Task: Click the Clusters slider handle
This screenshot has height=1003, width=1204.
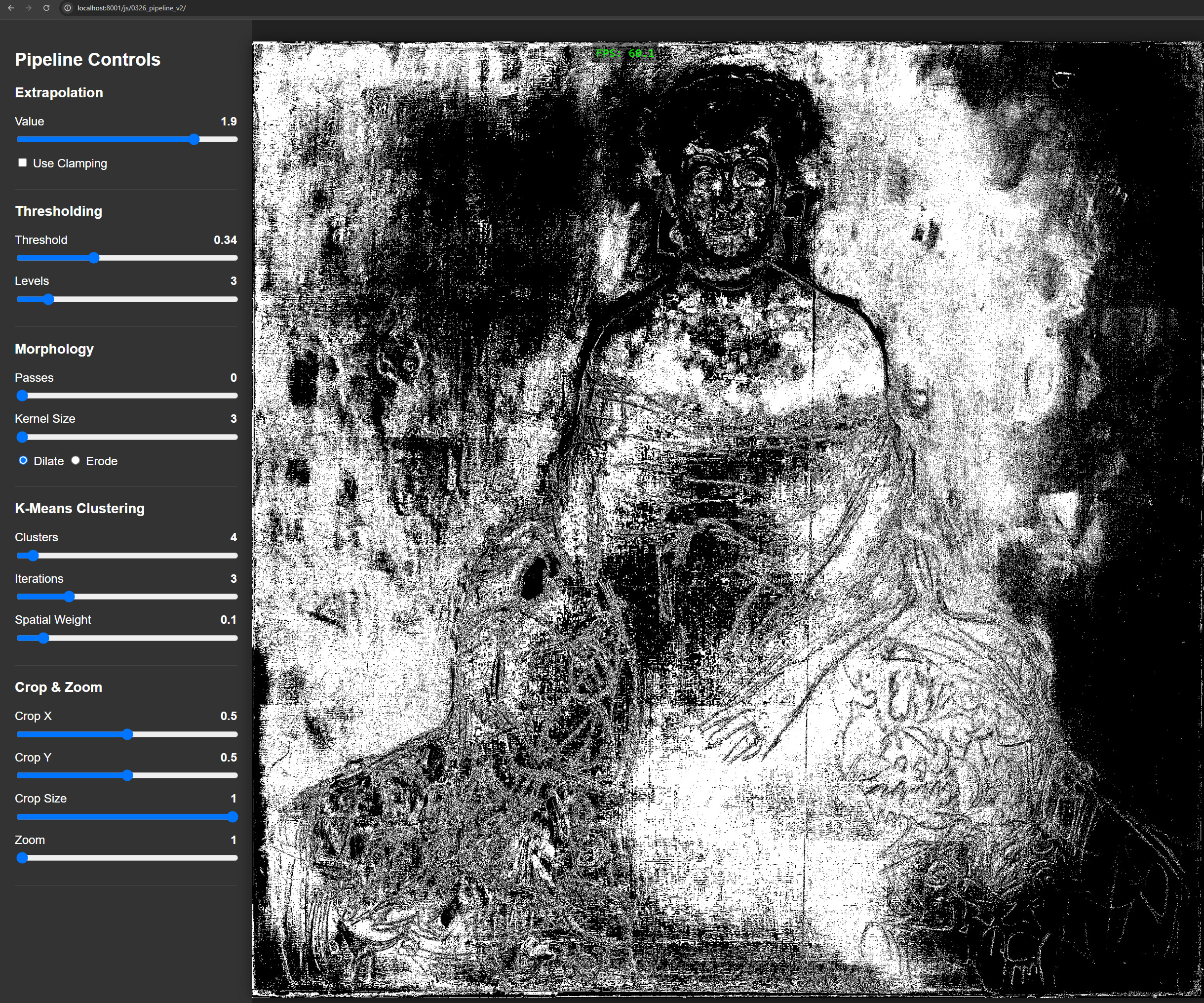Action: pos(33,556)
